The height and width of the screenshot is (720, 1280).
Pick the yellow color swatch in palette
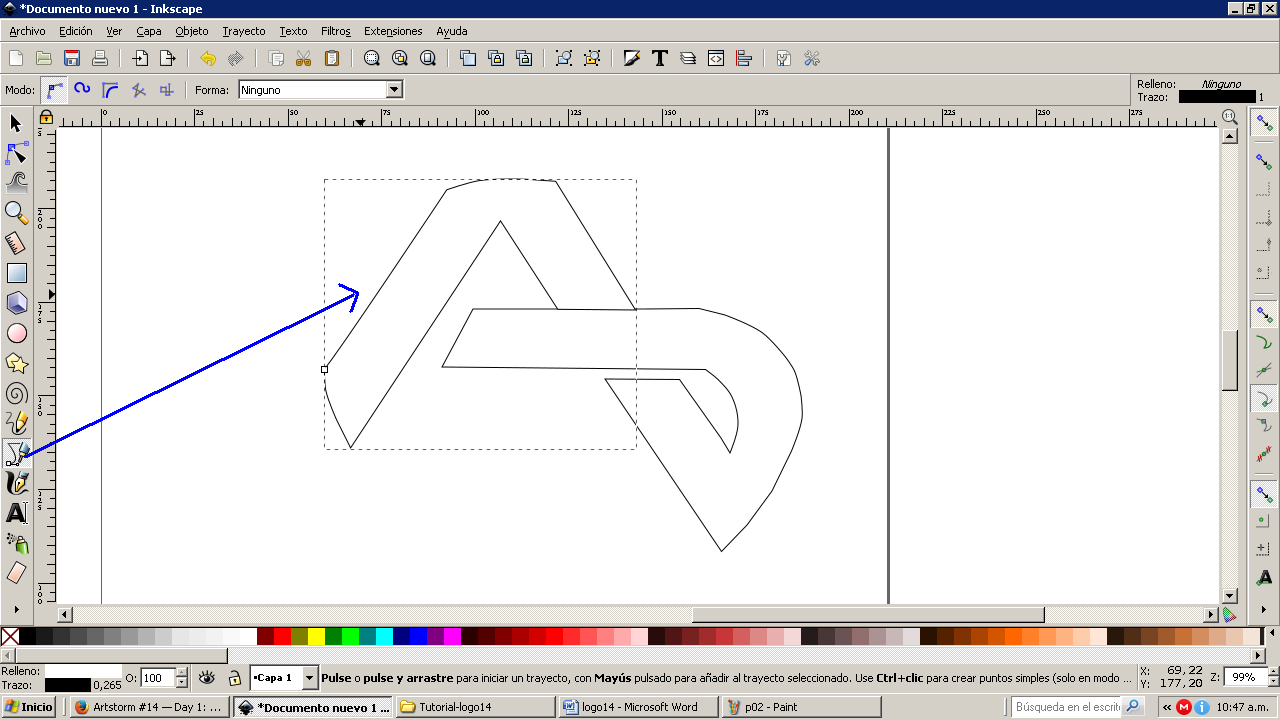pyautogui.click(x=316, y=635)
